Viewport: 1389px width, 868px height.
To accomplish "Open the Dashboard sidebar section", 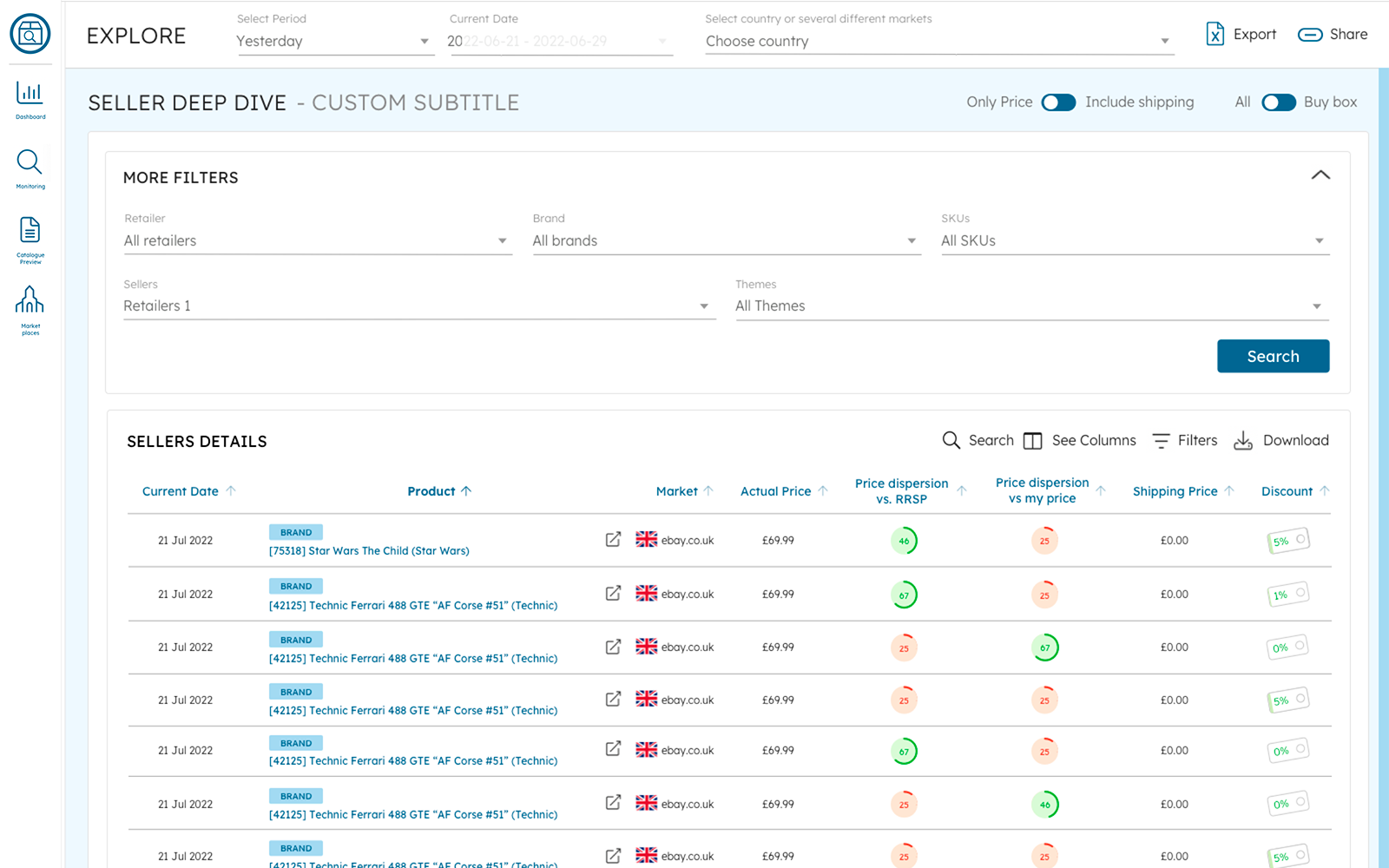I will pos(30,100).
